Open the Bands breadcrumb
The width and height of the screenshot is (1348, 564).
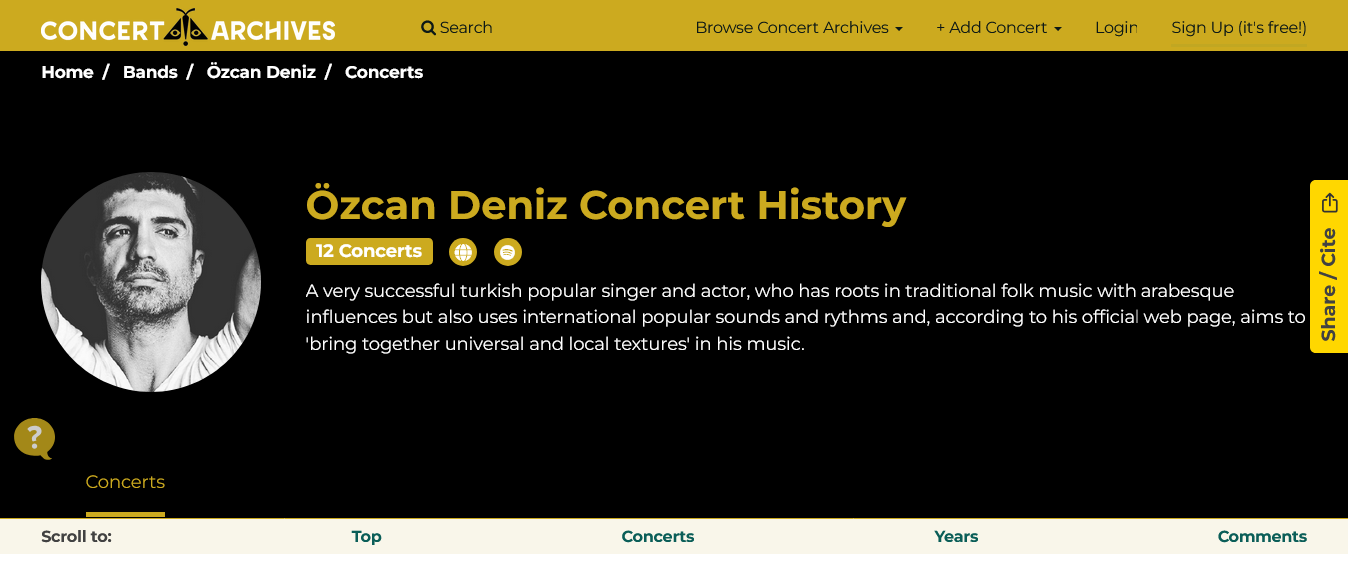point(150,72)
